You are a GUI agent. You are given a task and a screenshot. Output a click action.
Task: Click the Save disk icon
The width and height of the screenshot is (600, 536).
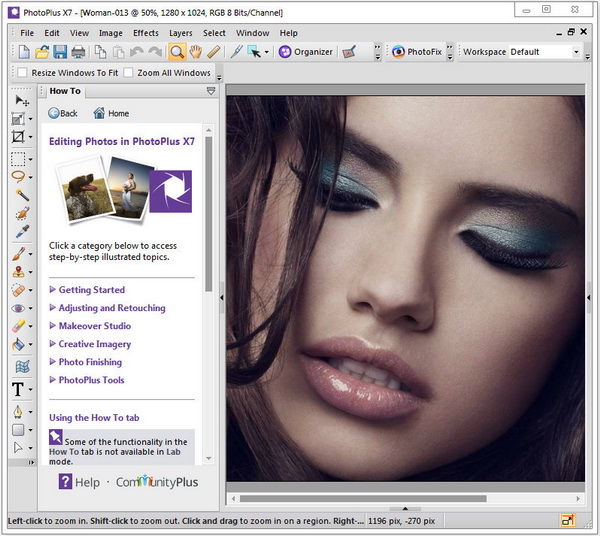click(x=60, y=52)
